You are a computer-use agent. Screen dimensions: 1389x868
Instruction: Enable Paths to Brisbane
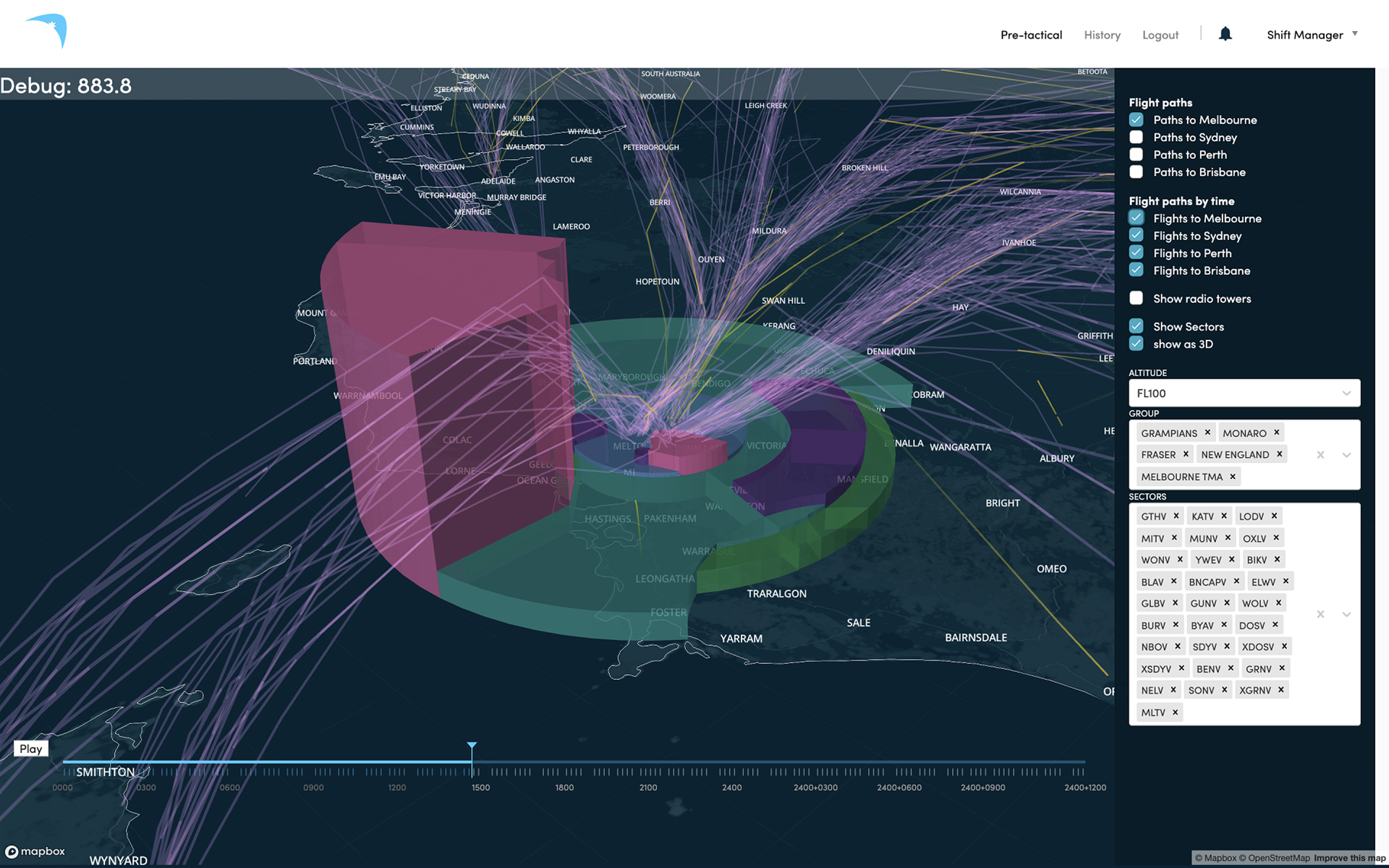tap(1136, 172)
